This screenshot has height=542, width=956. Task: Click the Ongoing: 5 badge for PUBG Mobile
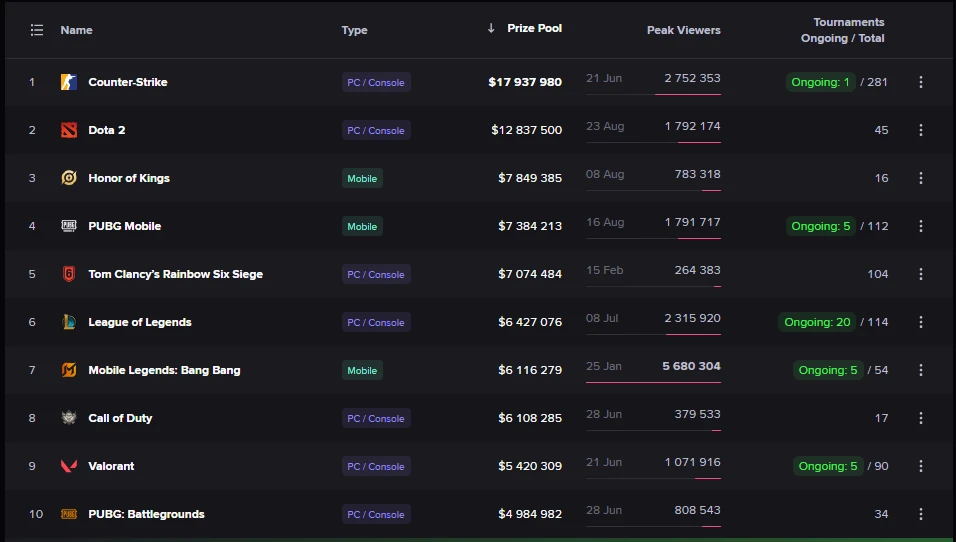pos(820,226)
